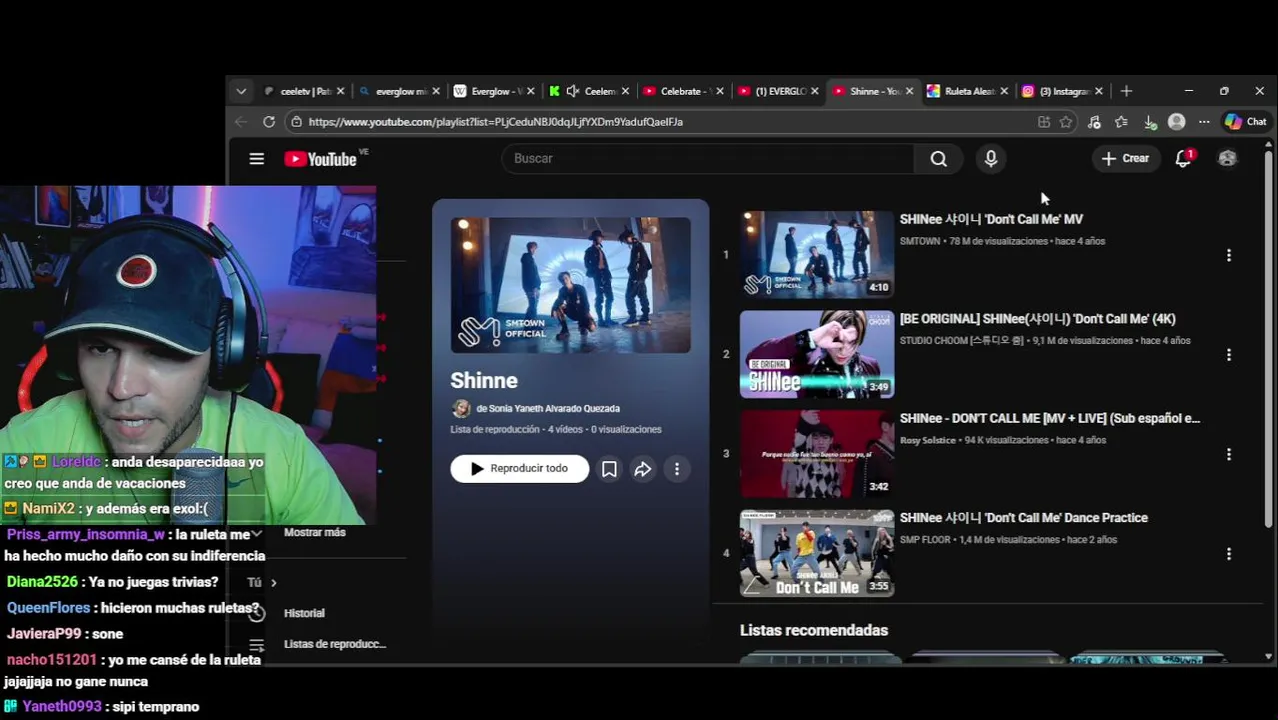Close the Shinne YouTube tab
This screenshot has width=1278, height=720.
click(x=909, y=91)
